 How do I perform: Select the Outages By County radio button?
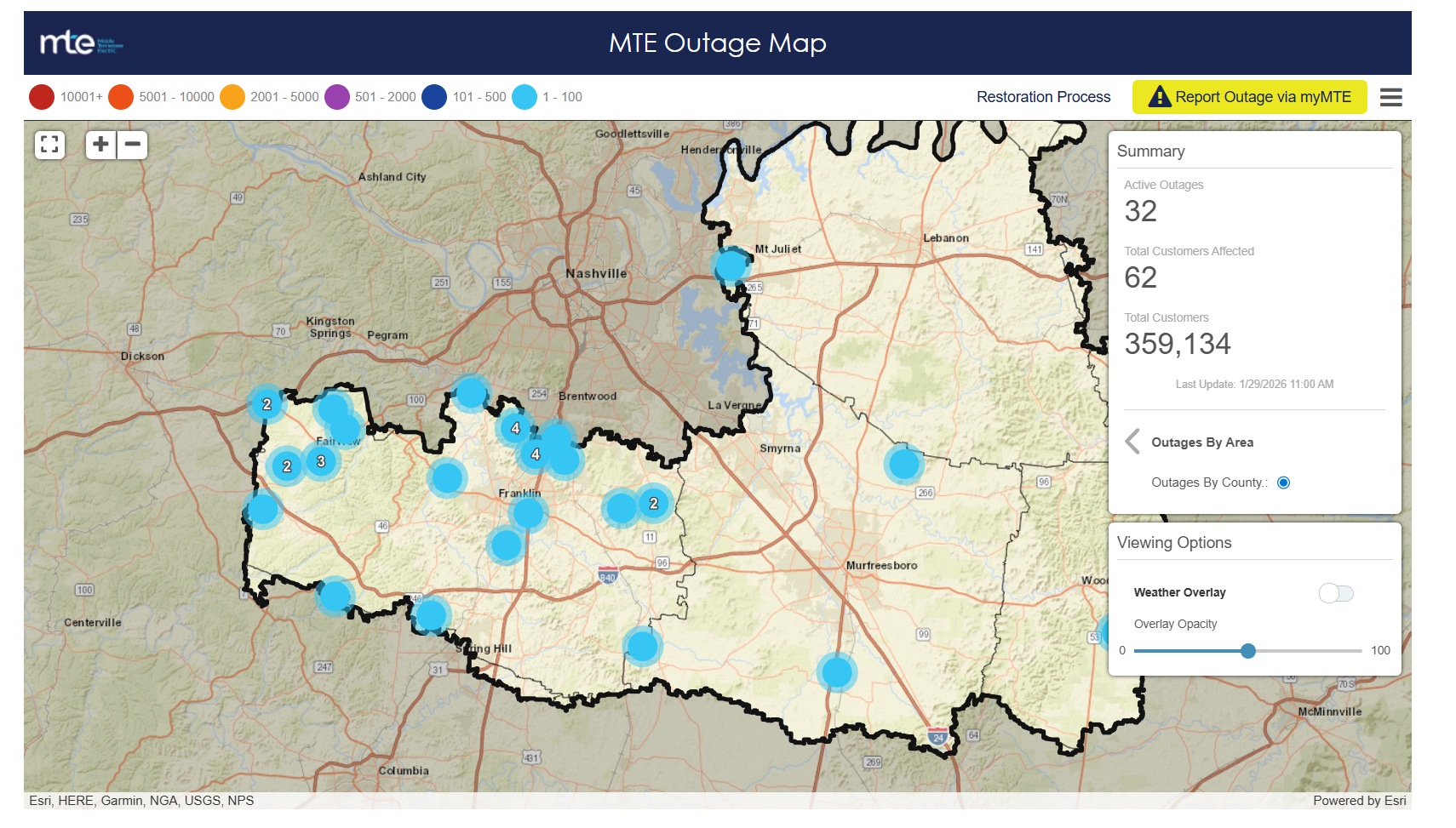[x=1283, y=483]
